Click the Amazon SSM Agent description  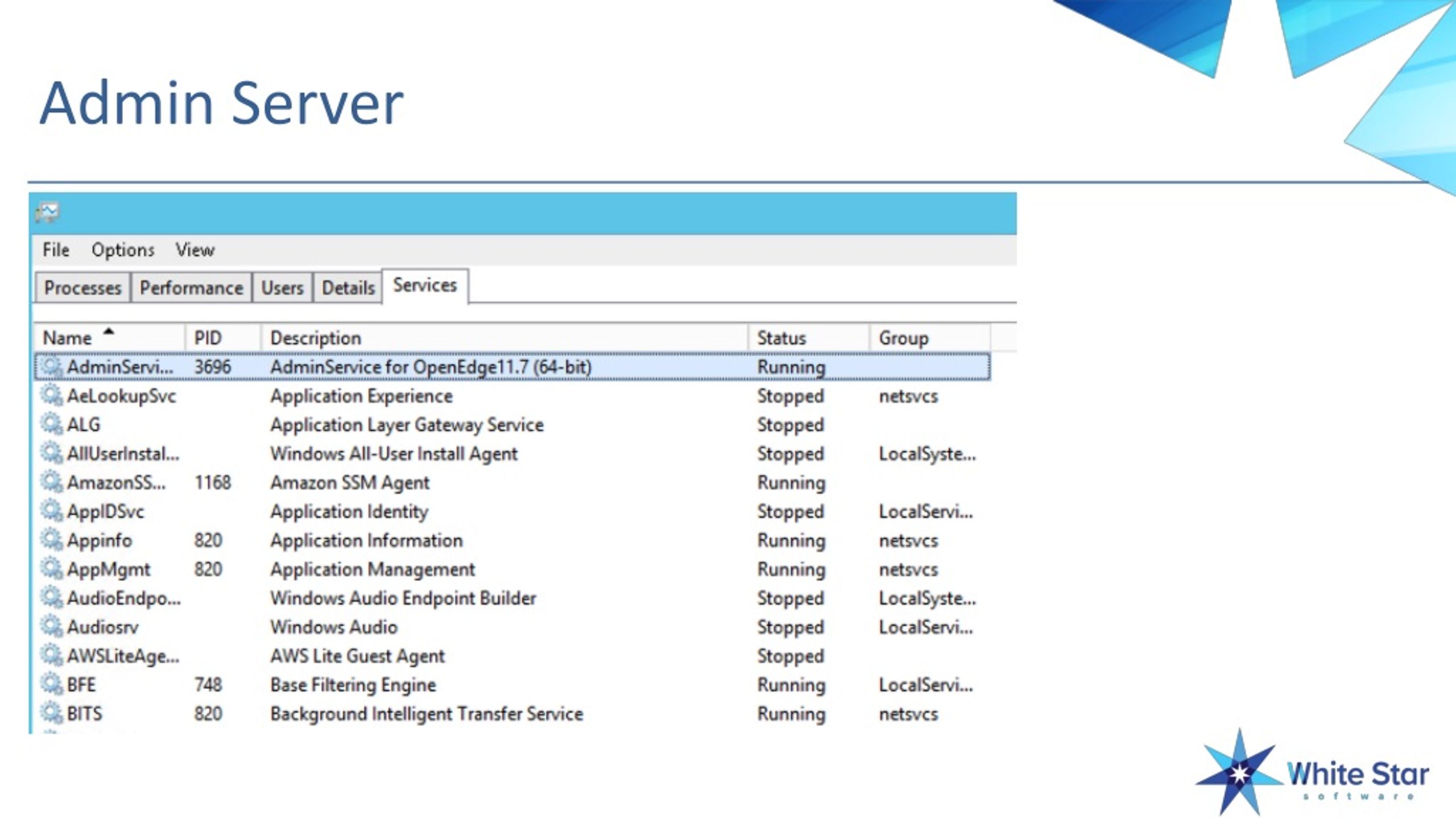point(350,483)
